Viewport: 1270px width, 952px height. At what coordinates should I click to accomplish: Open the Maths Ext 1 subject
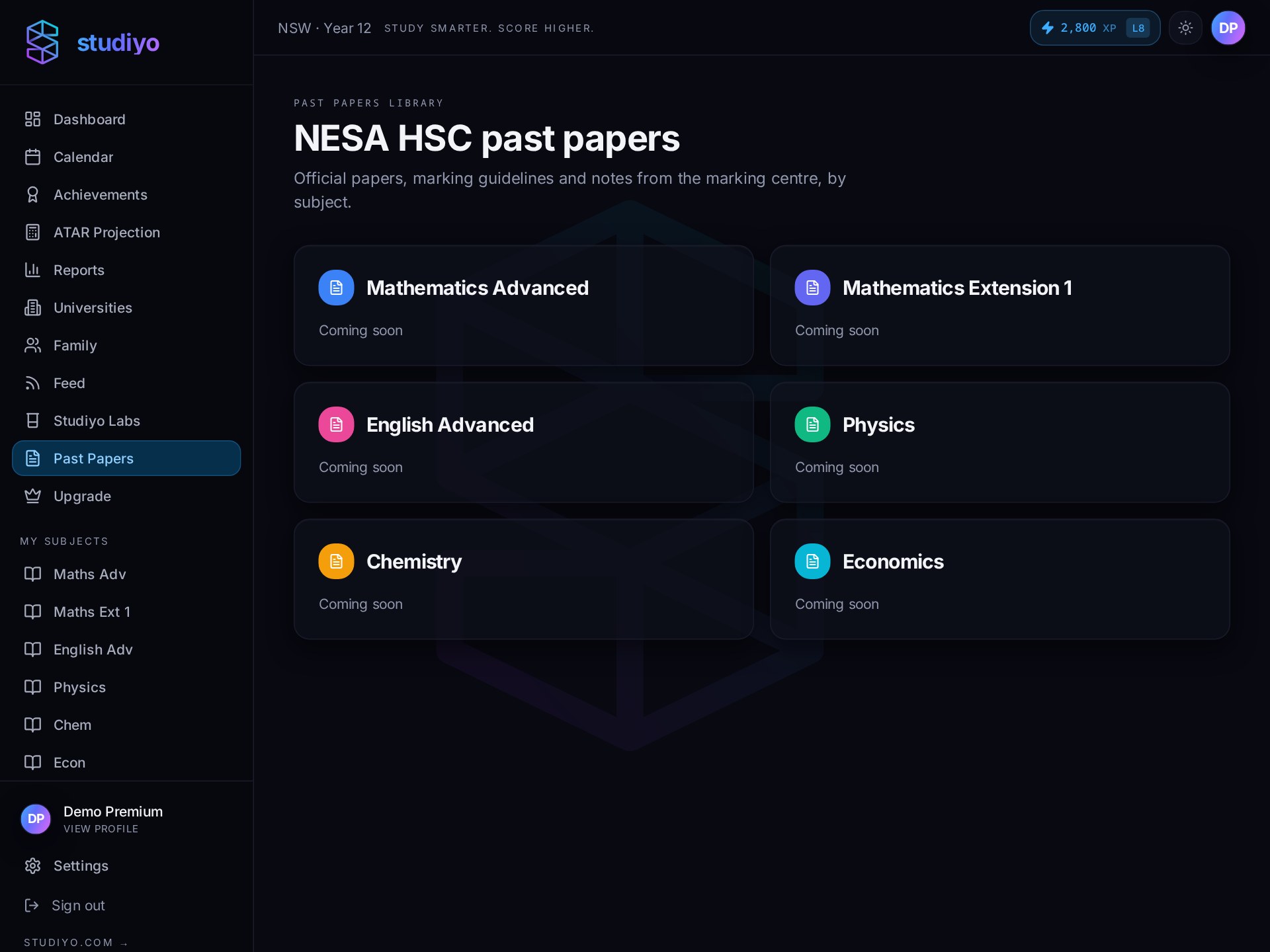click(x=126, y=612)
